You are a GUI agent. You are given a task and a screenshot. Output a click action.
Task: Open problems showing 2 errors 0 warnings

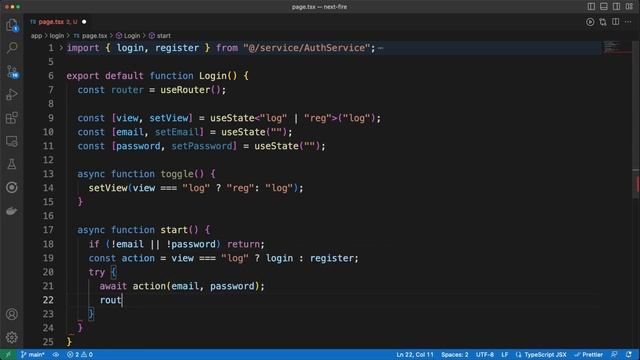80,354
